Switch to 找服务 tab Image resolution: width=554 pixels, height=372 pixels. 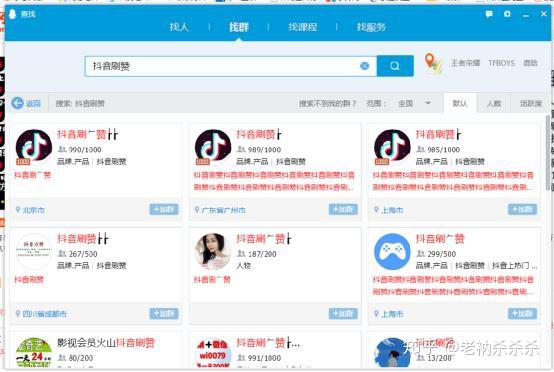(x=371, y=27)
